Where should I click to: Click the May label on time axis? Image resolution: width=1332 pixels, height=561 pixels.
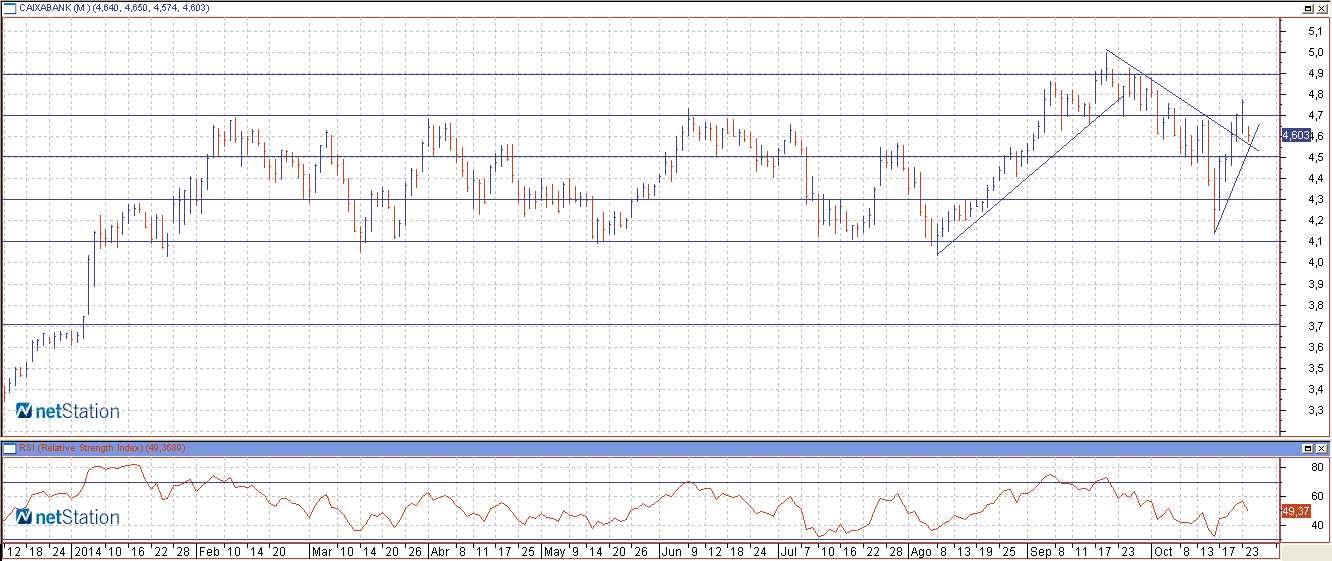[x=555, y=551]
